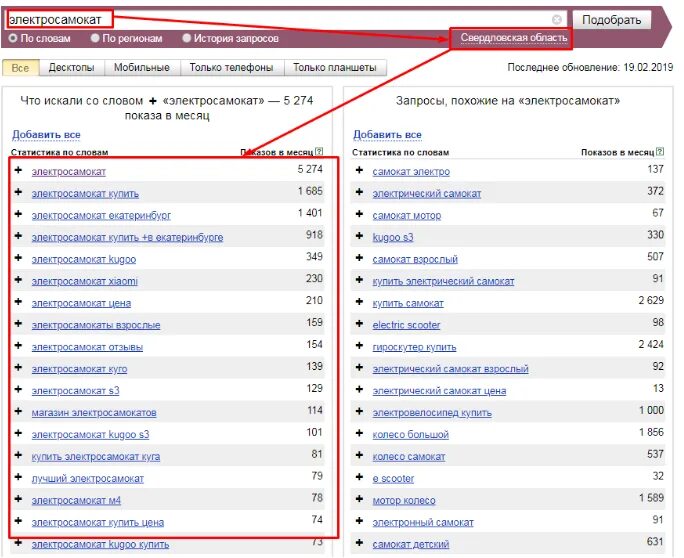
Task: Click plus icon next to 'электросамокат купить'
Action: [18, 192]
